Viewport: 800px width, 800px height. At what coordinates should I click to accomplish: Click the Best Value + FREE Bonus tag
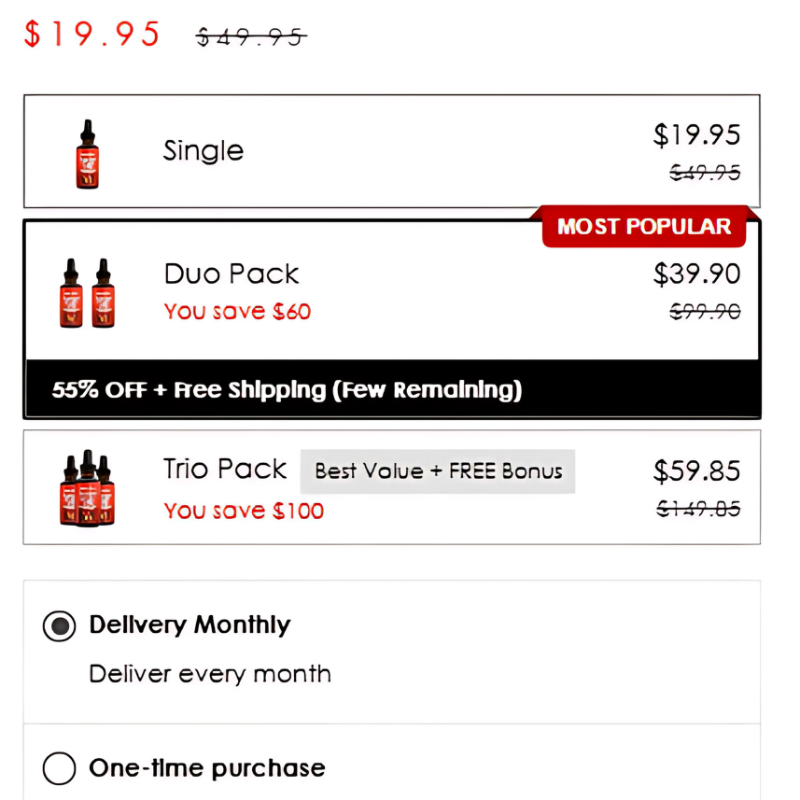coord(438,471)
